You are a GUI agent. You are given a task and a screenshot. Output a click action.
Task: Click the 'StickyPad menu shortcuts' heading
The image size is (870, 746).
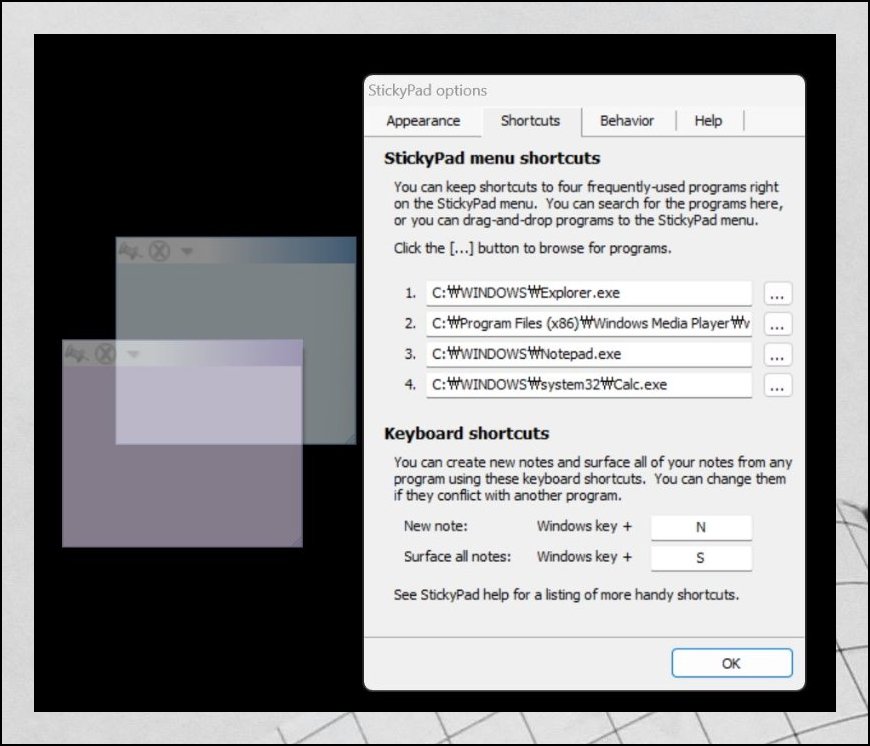click(492, 159)
